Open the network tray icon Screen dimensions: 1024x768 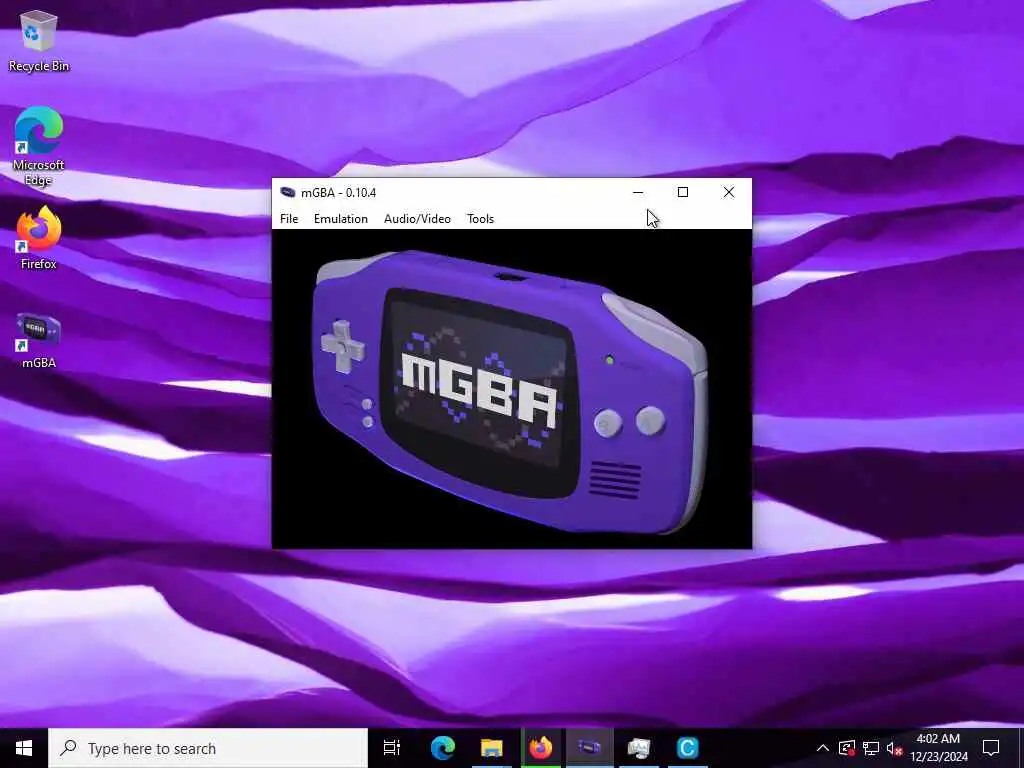point(871,748)
